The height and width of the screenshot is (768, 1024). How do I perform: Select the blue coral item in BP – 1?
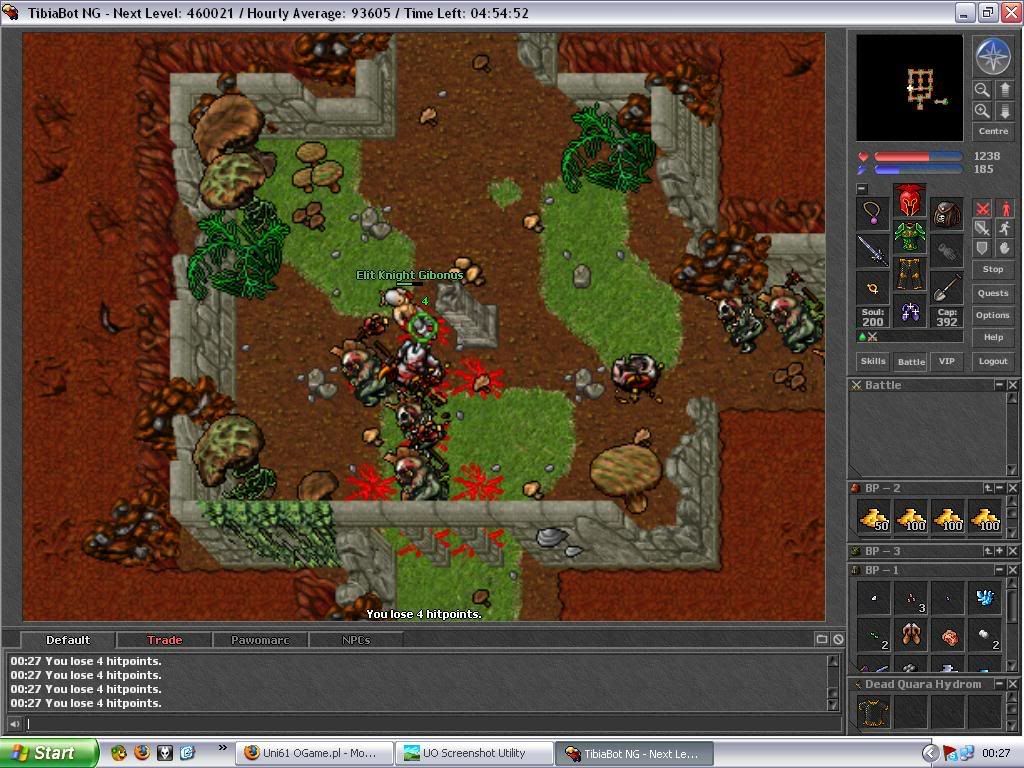985,597
